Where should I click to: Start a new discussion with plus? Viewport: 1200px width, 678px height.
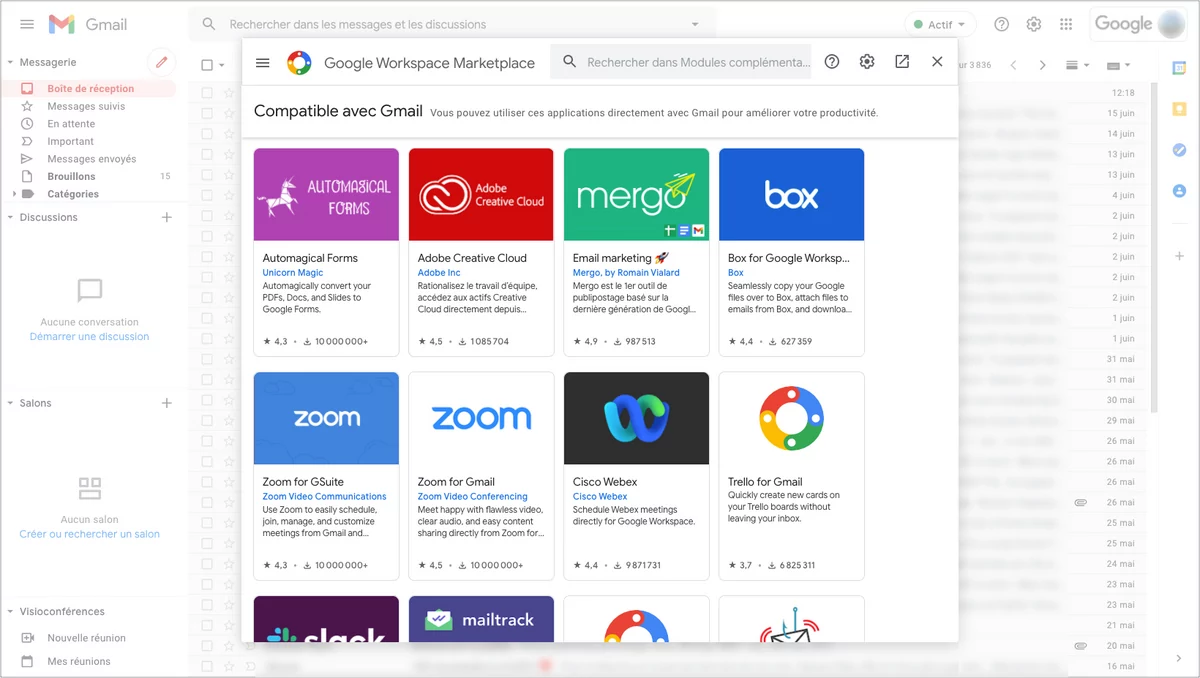(167, 217)
